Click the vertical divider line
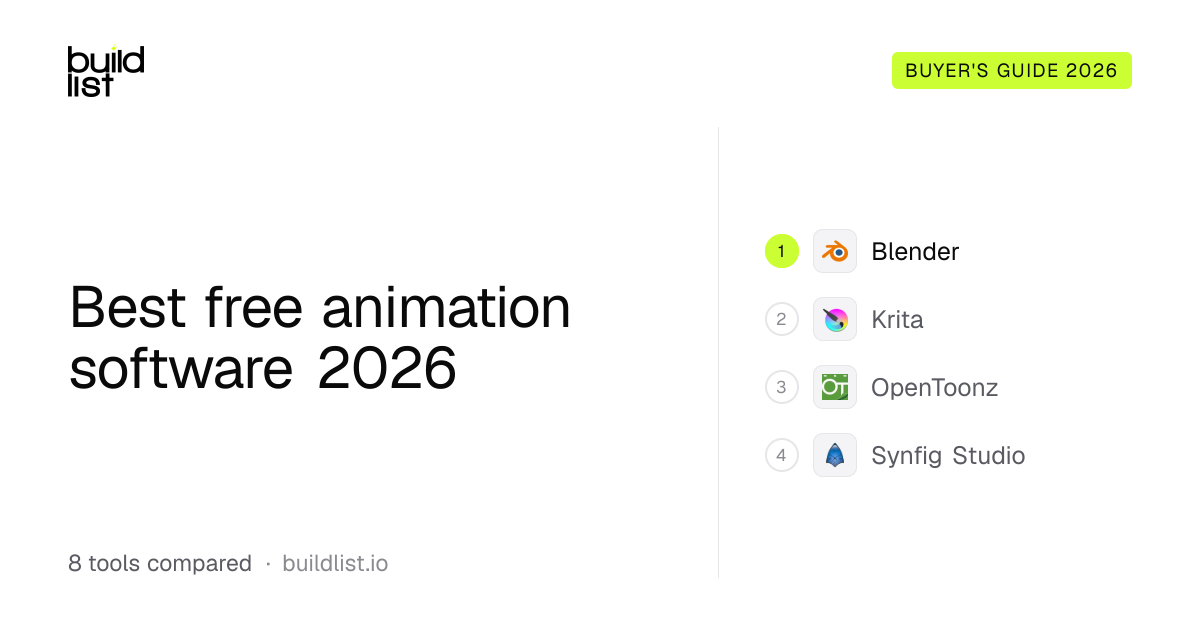Viewport: 1200px width, 630px height. coord(718,352)
